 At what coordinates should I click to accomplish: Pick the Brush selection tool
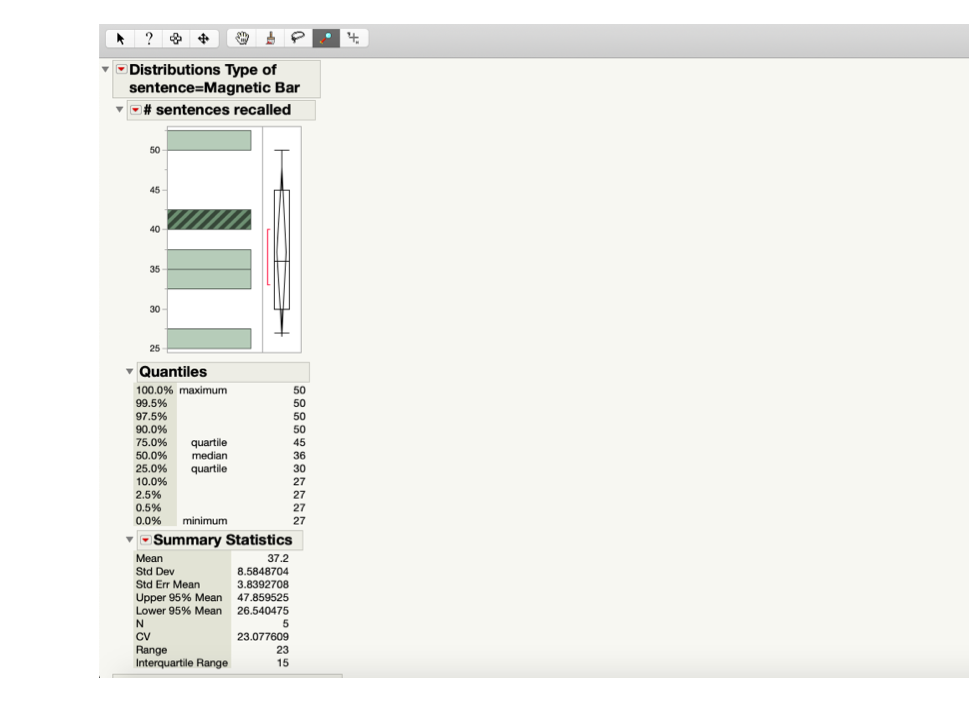click(270, 38)
